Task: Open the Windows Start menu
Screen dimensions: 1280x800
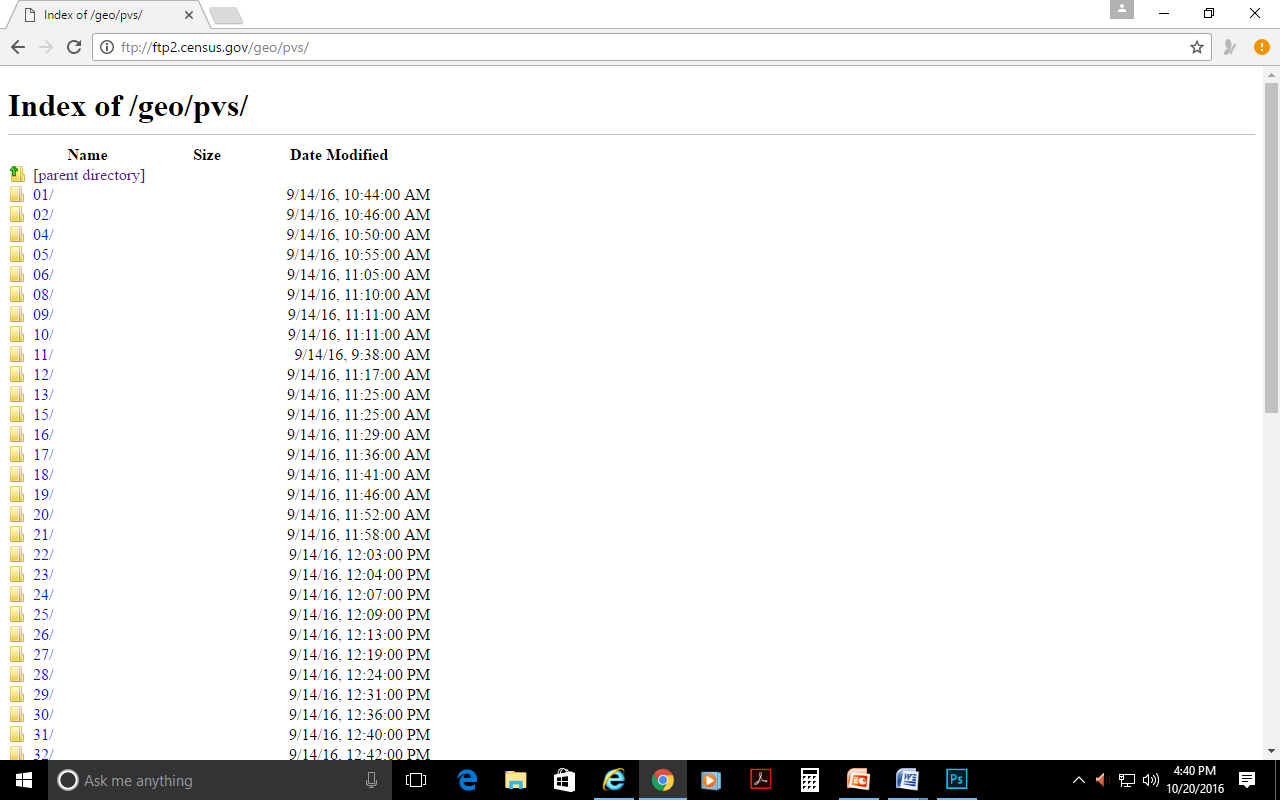Action: [x=24, y=780]
